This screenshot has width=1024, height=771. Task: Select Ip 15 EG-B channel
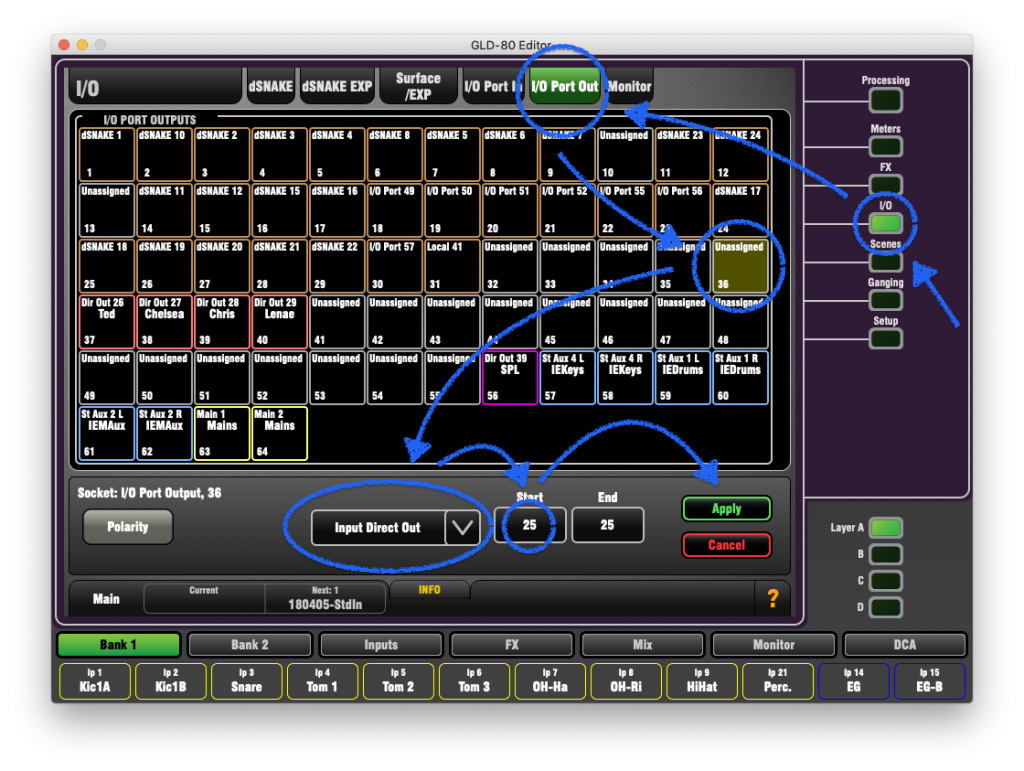click(929, 681)
